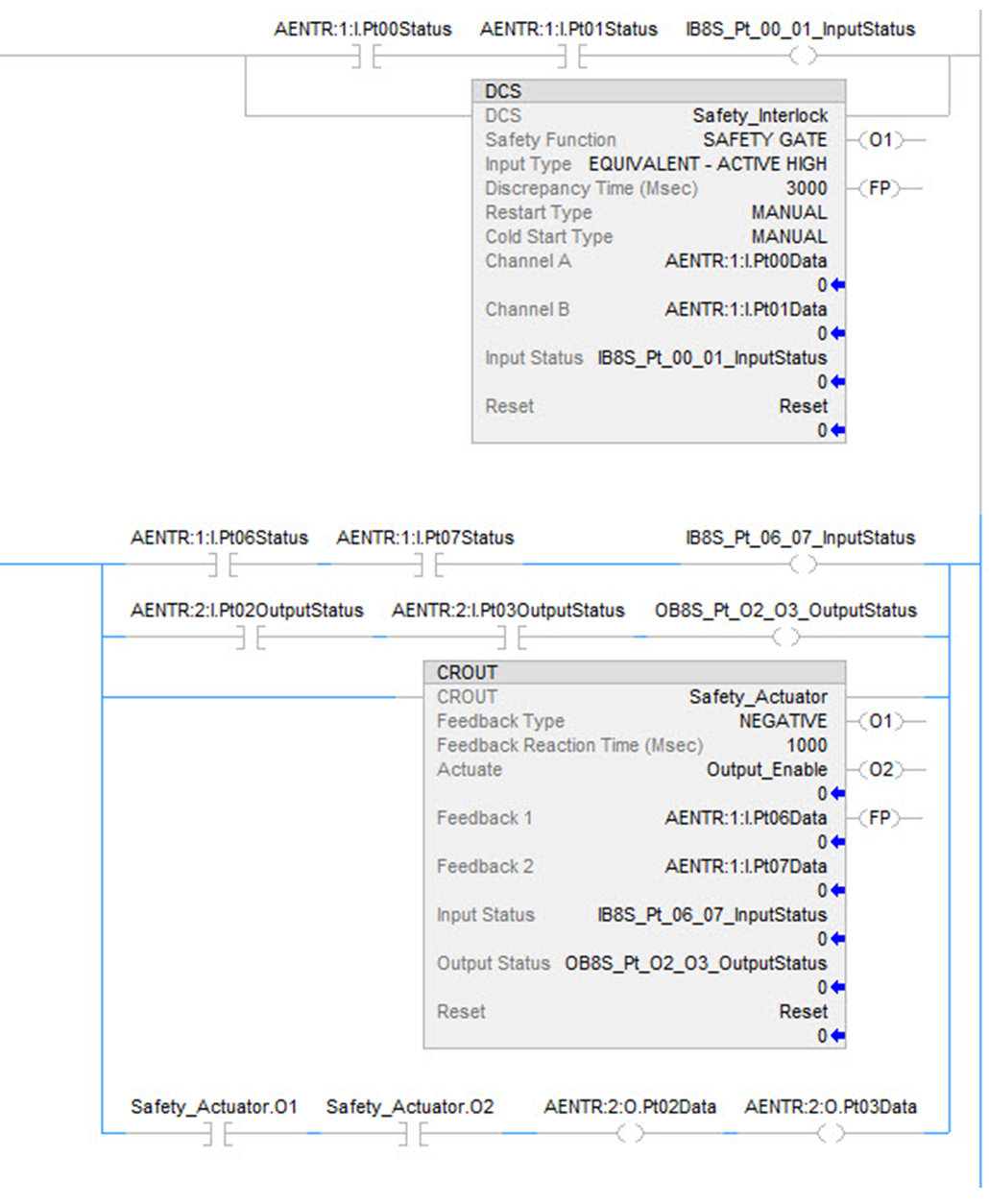Click the AENTR:2:I.Pt03OutputStatus contact
Image resolution: width=989 pixels, height=1204 pixels.
coord(509,638)
